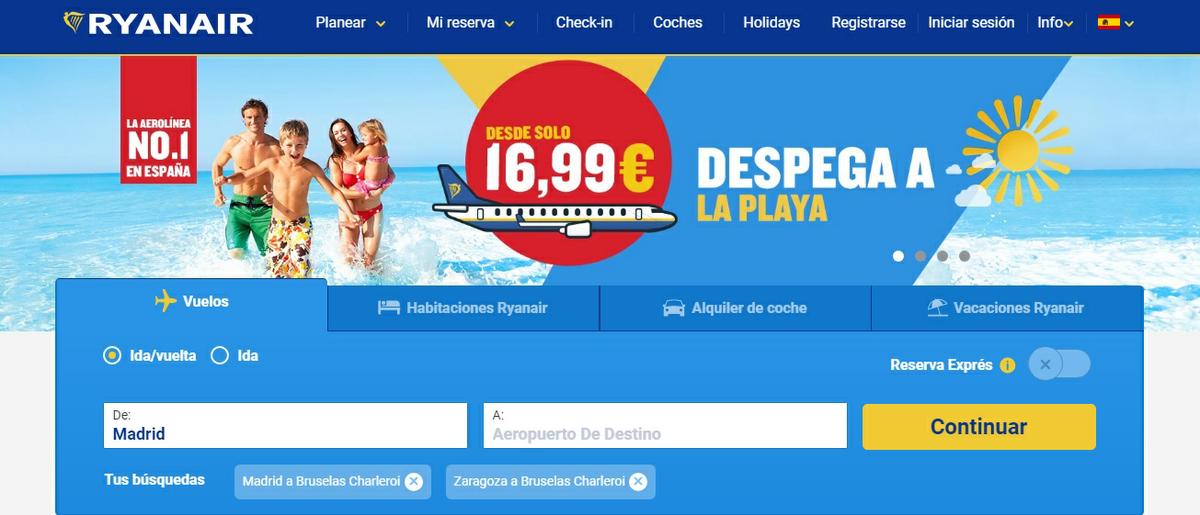Select the Ida/vuelta radio button
The image size is (1200, 515).
[x=113, y=355]
